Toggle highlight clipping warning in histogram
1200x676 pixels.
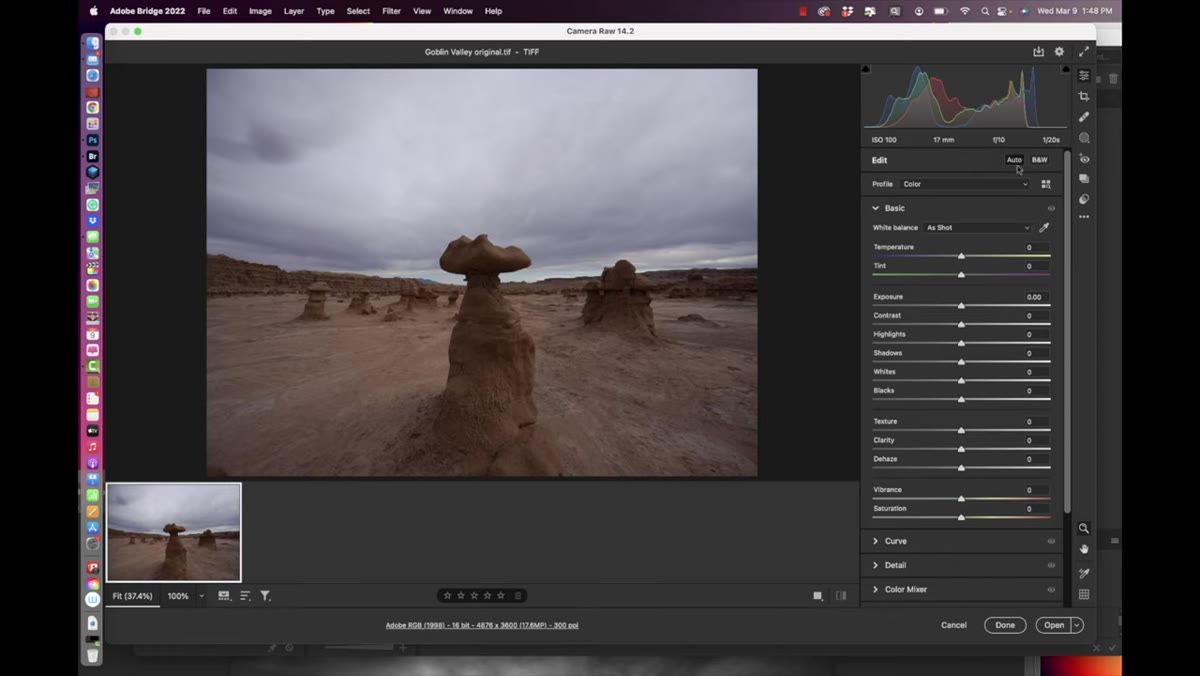[x=1066, y=70]
